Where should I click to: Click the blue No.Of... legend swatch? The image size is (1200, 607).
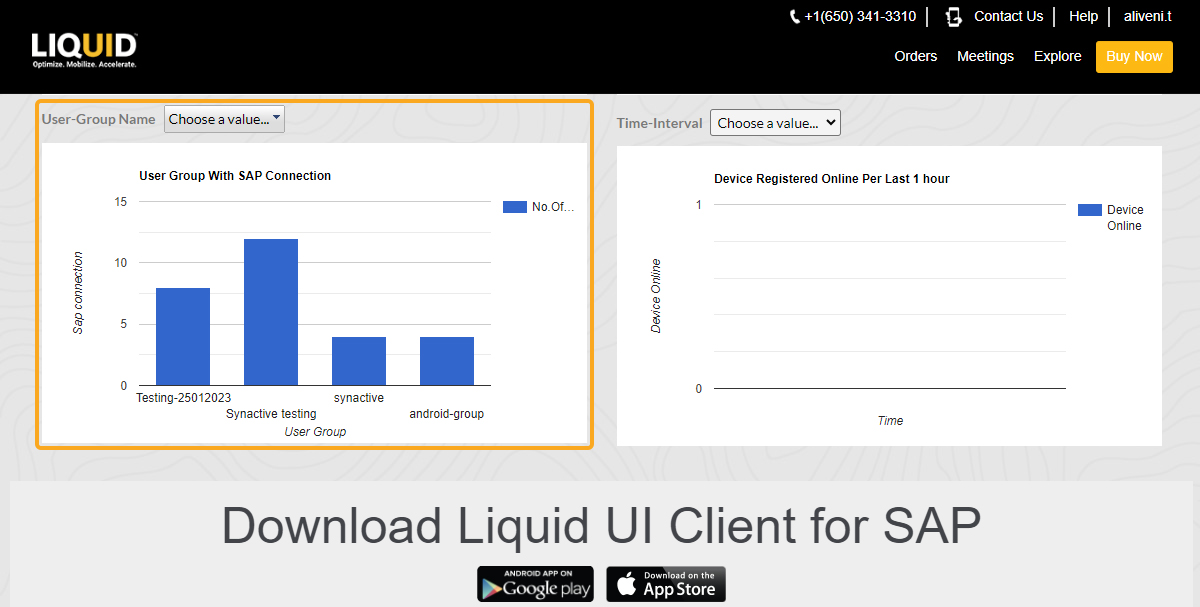[515, 207]
